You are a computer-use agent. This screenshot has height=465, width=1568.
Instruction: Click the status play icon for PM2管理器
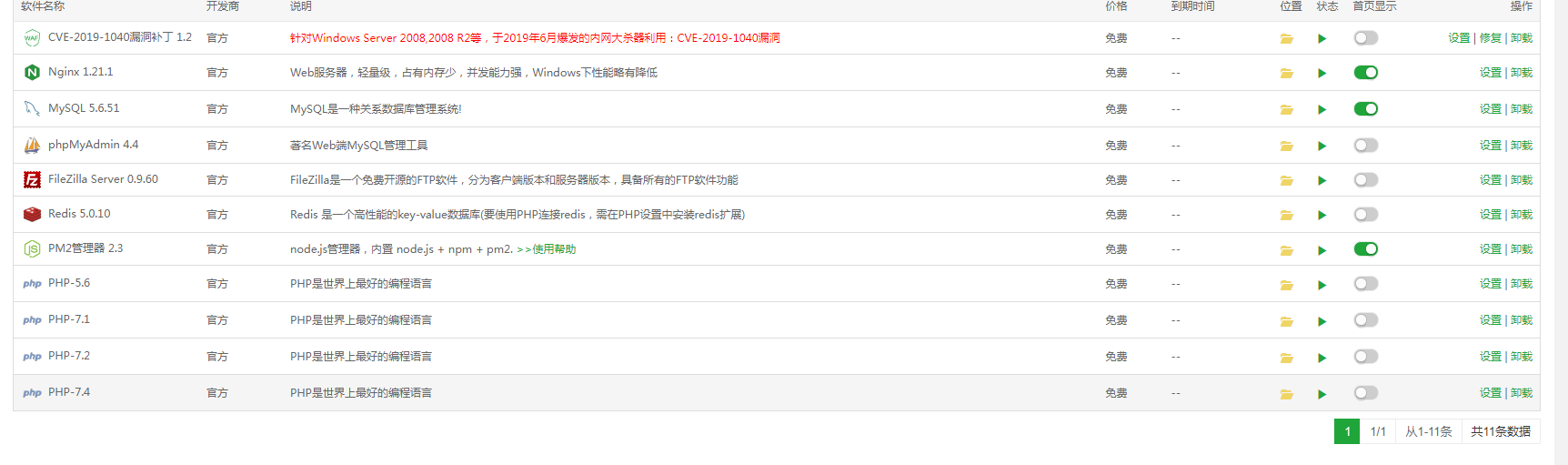tap(1322, 249)
